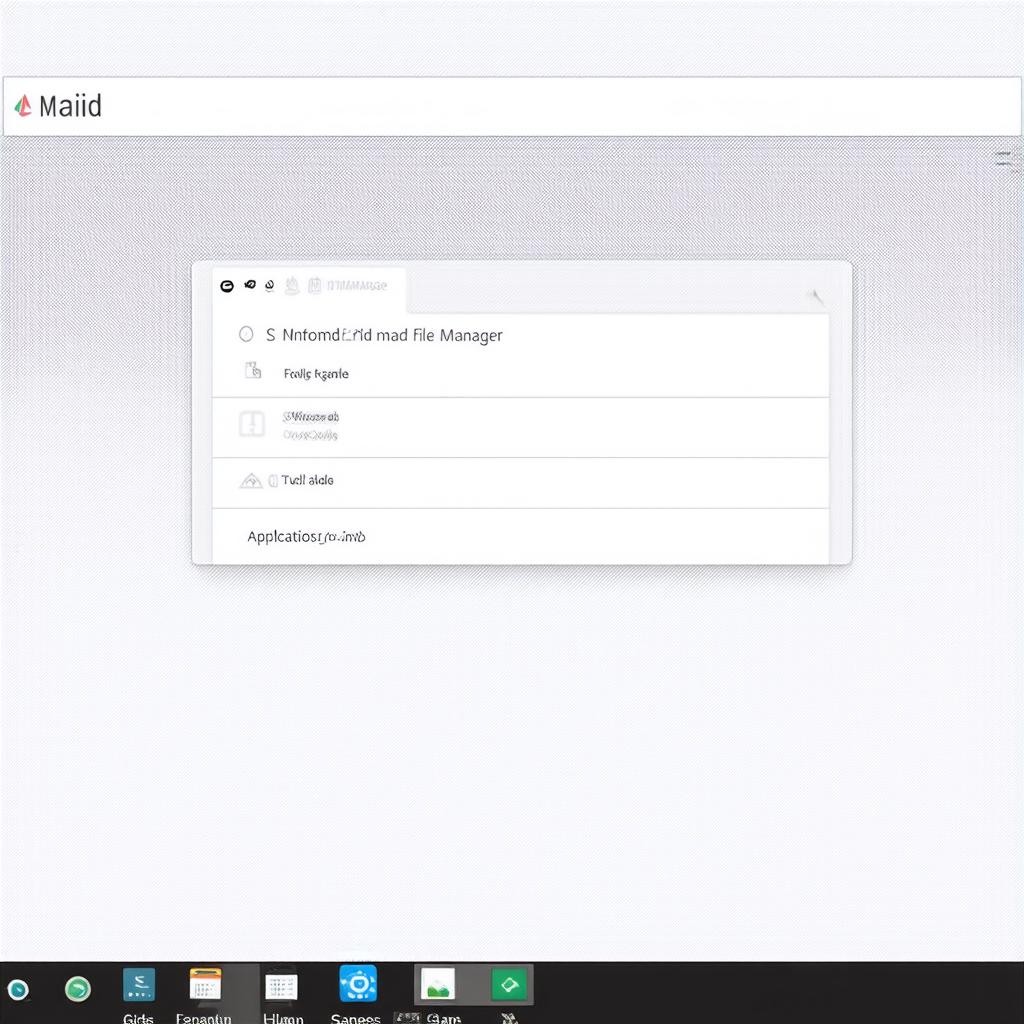Open the orange calendar app in taskbar
Image resolution: width=1024 pixels, height=1024 pixels.
click(205, 985)
